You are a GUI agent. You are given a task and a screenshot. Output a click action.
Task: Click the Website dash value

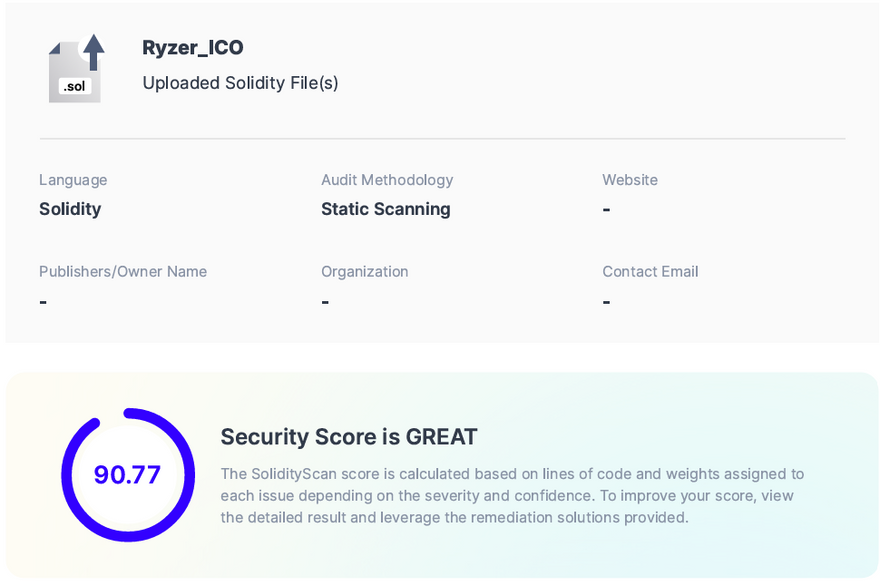607,210
